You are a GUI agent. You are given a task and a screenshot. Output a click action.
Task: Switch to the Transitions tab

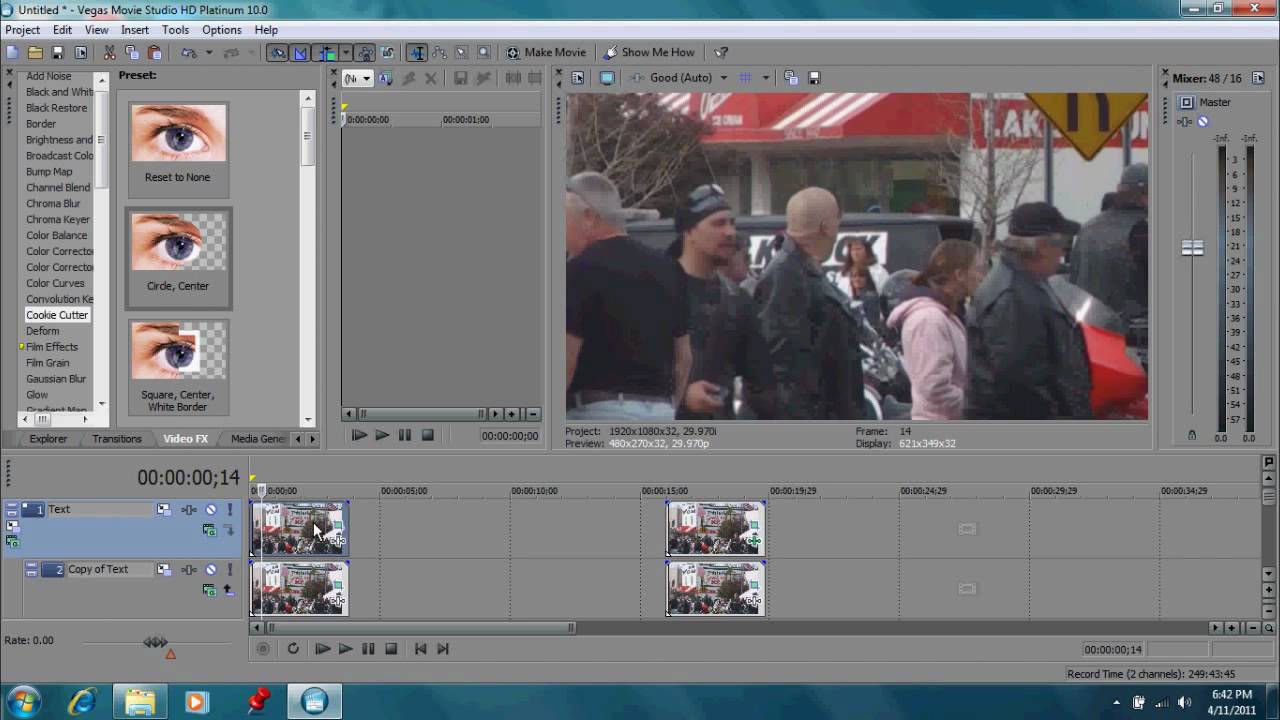coord(117,439)
